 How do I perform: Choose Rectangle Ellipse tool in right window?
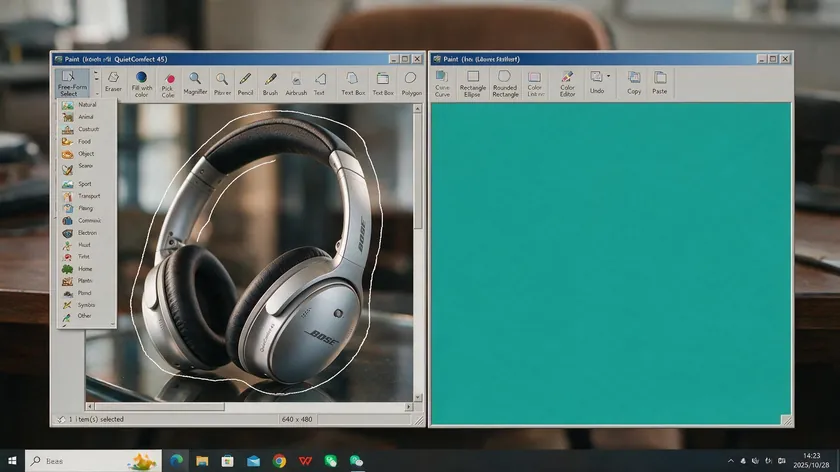(x=472, y=84)
